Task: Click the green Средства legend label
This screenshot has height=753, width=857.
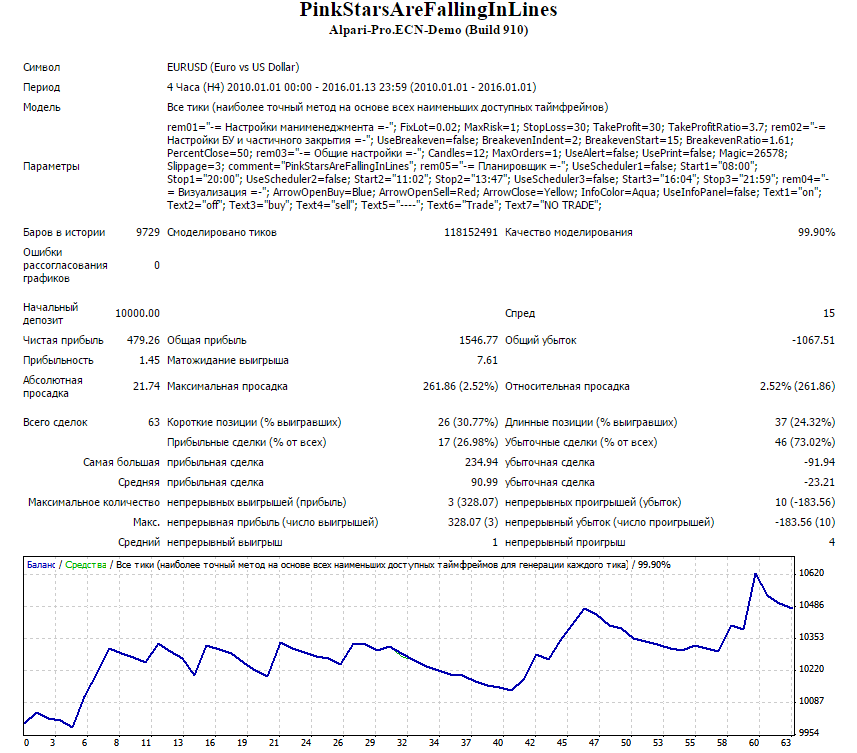Action: [x=86, y=565]
